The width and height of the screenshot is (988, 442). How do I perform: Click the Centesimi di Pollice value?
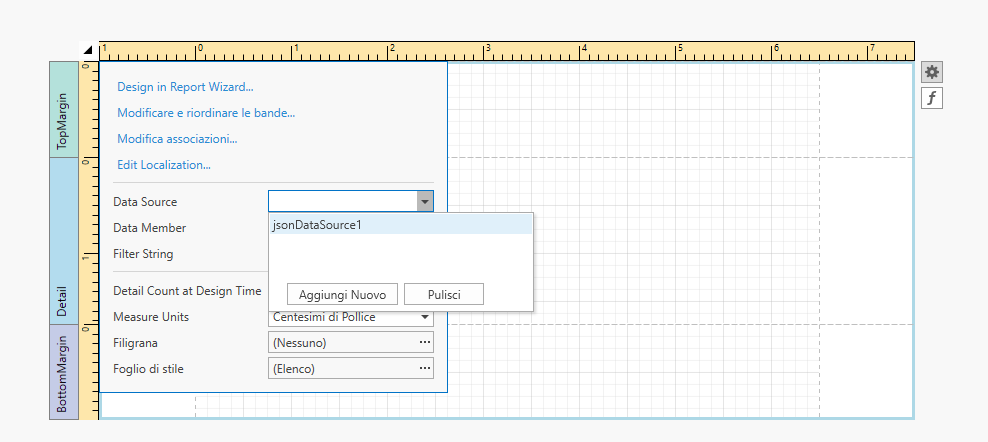(324, 317)
